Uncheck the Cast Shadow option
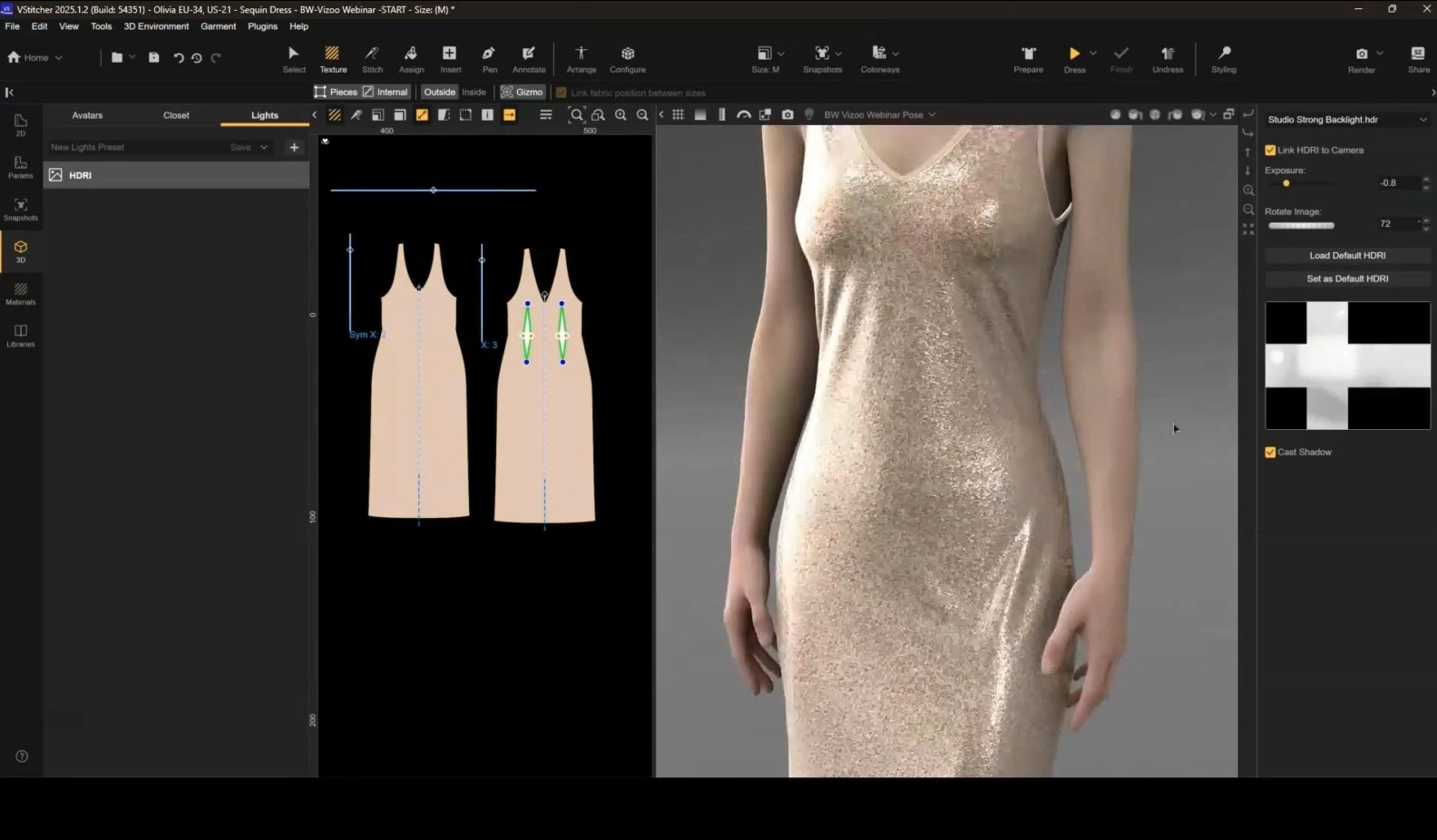Viewport: 1437px width, 840px height. pyautogui.click(x=1270, y=453)
